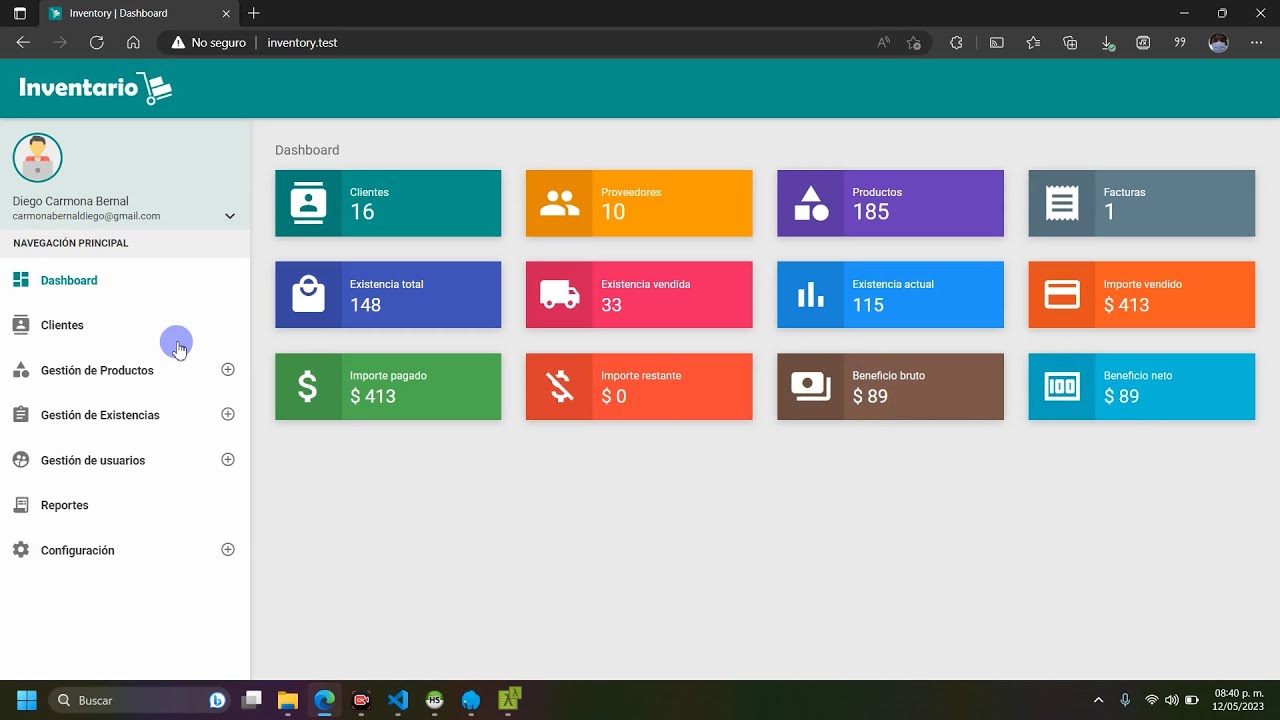Click the Inventario logo link
Image resolution: width=1280 pixels, height=720 pixels.
(96, 88)
